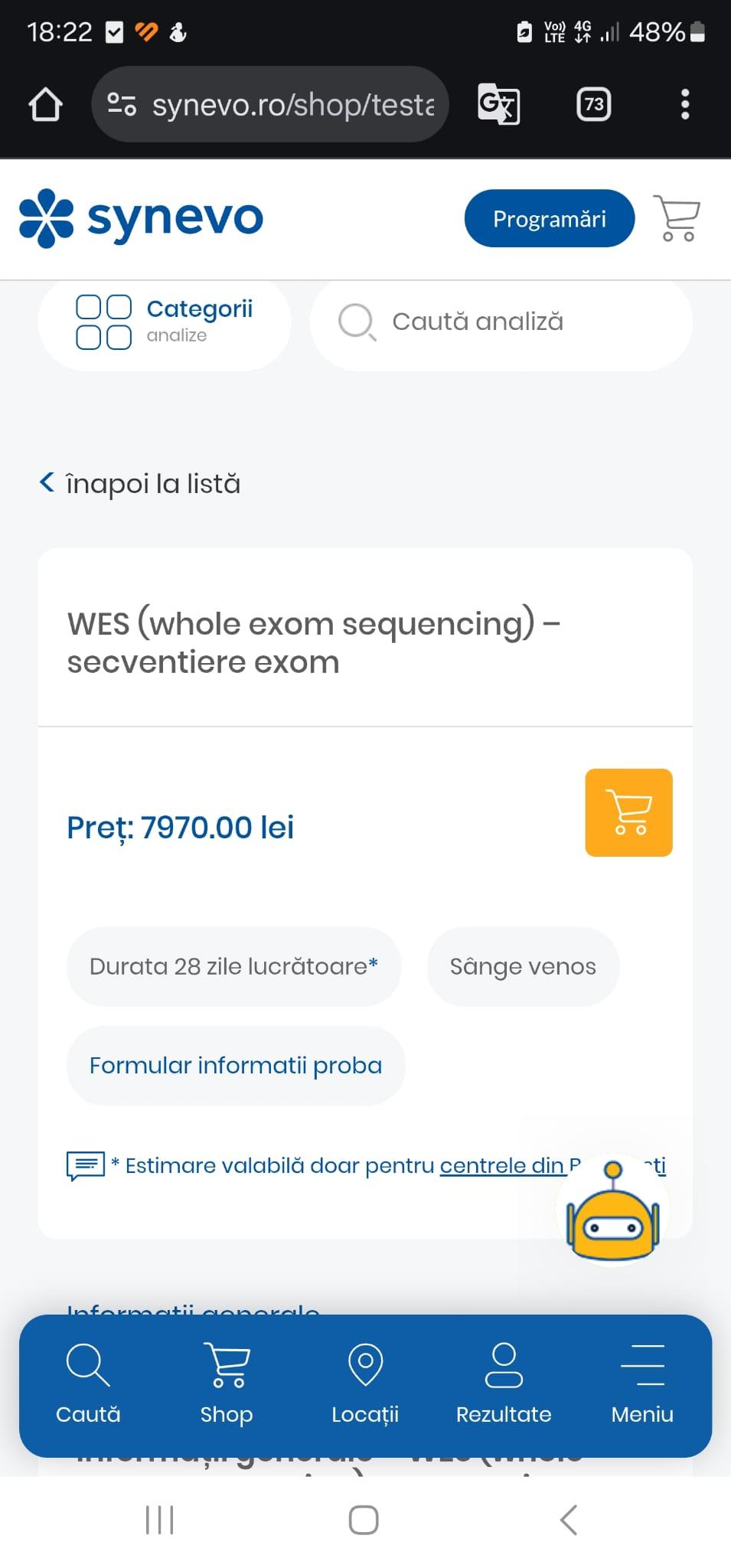Open Formular informatii proba link
This screenshot has height=1568, width=731.
click(x=235, y=1066)
